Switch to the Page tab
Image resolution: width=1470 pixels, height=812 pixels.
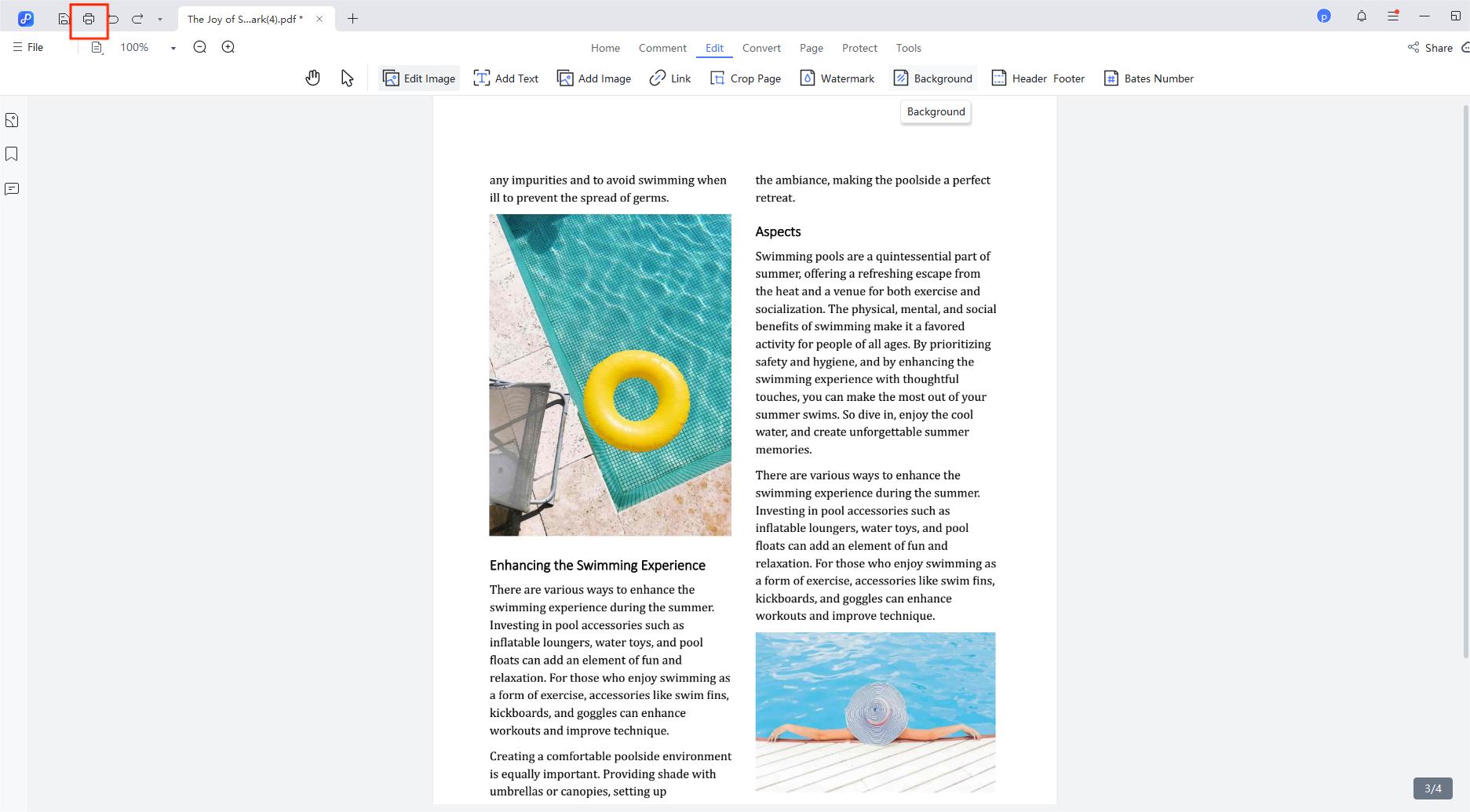coord(812,48)
